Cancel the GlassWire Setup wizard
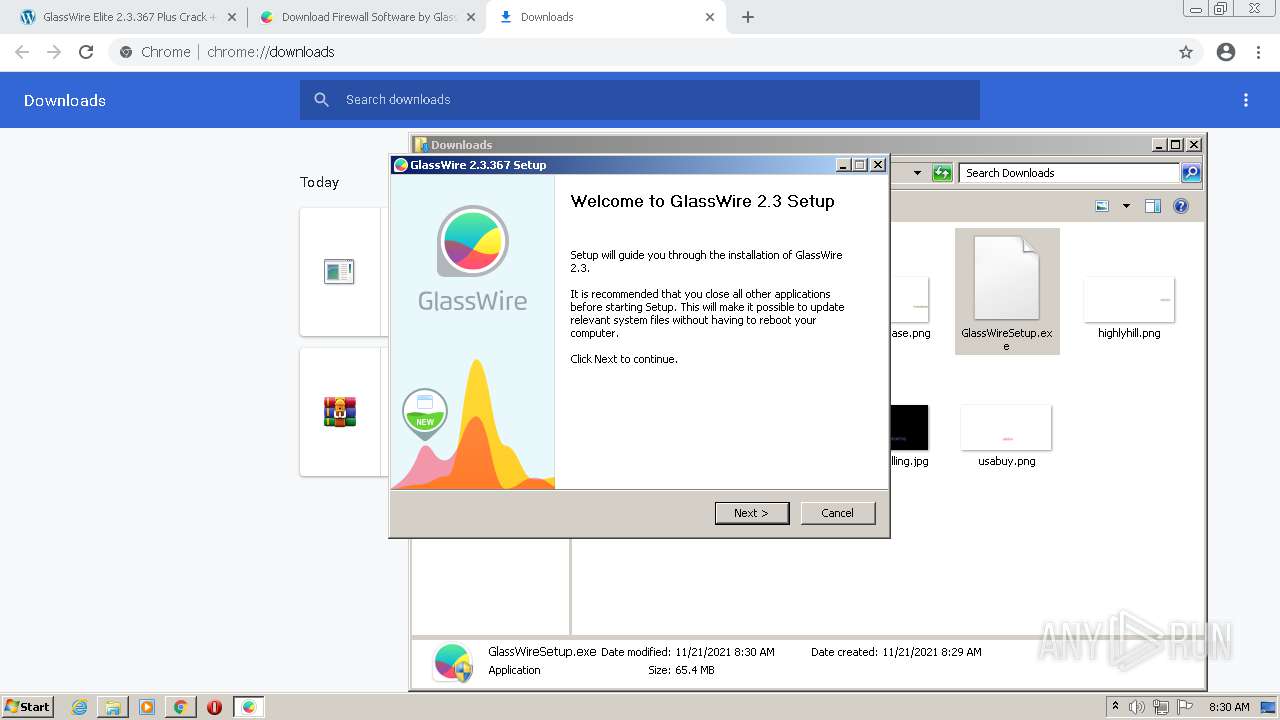 coord(838,513)
